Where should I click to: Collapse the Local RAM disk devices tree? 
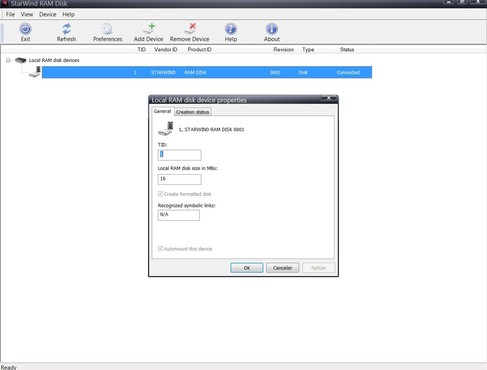click(8, 60)
